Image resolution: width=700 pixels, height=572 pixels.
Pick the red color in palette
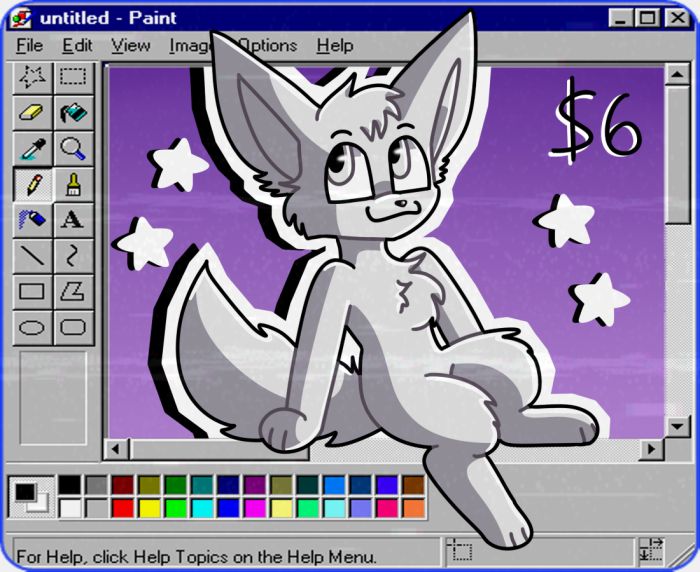point(123,508)
